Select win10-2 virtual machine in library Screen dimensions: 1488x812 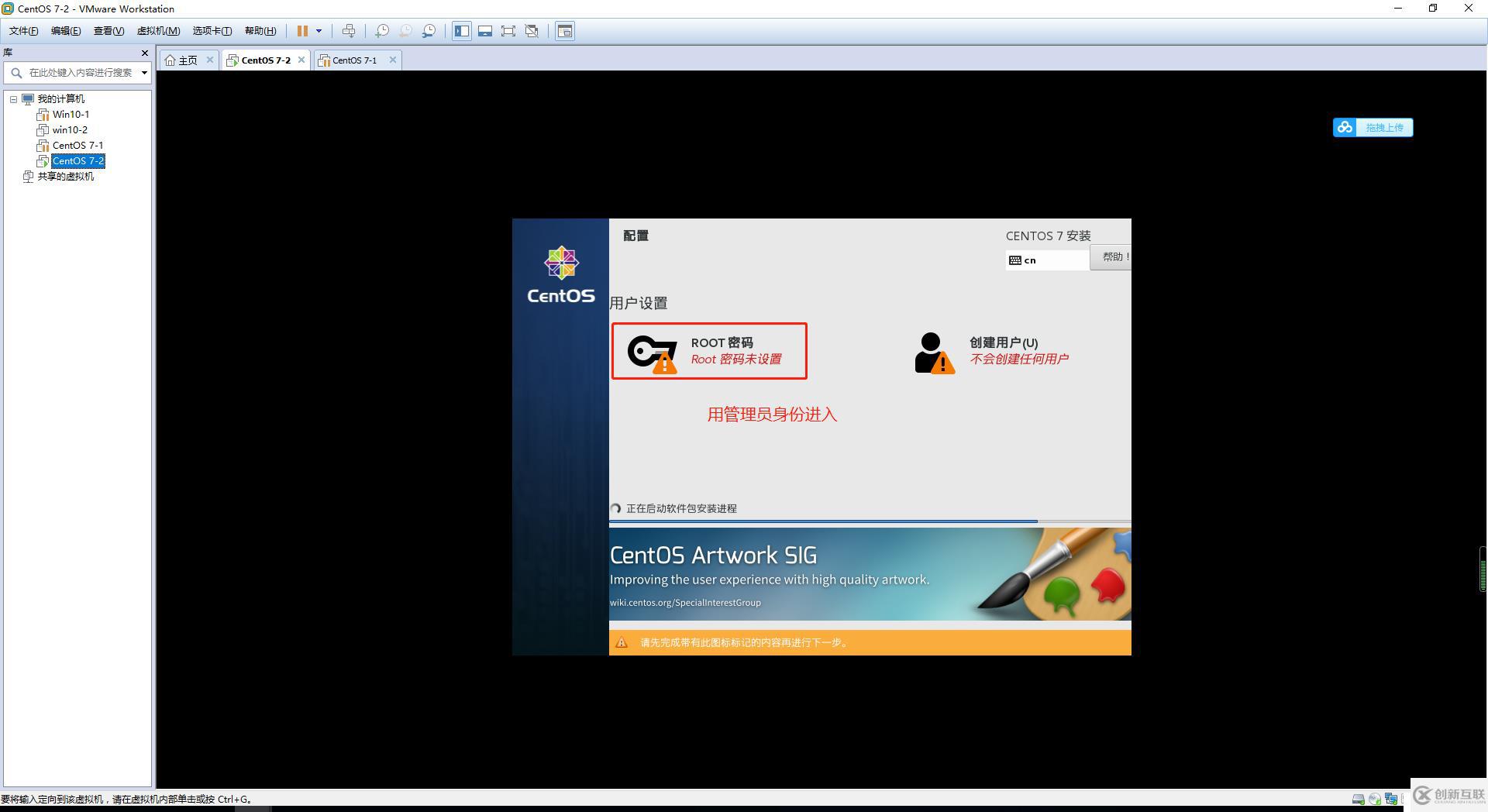click(x=70, y=130)
